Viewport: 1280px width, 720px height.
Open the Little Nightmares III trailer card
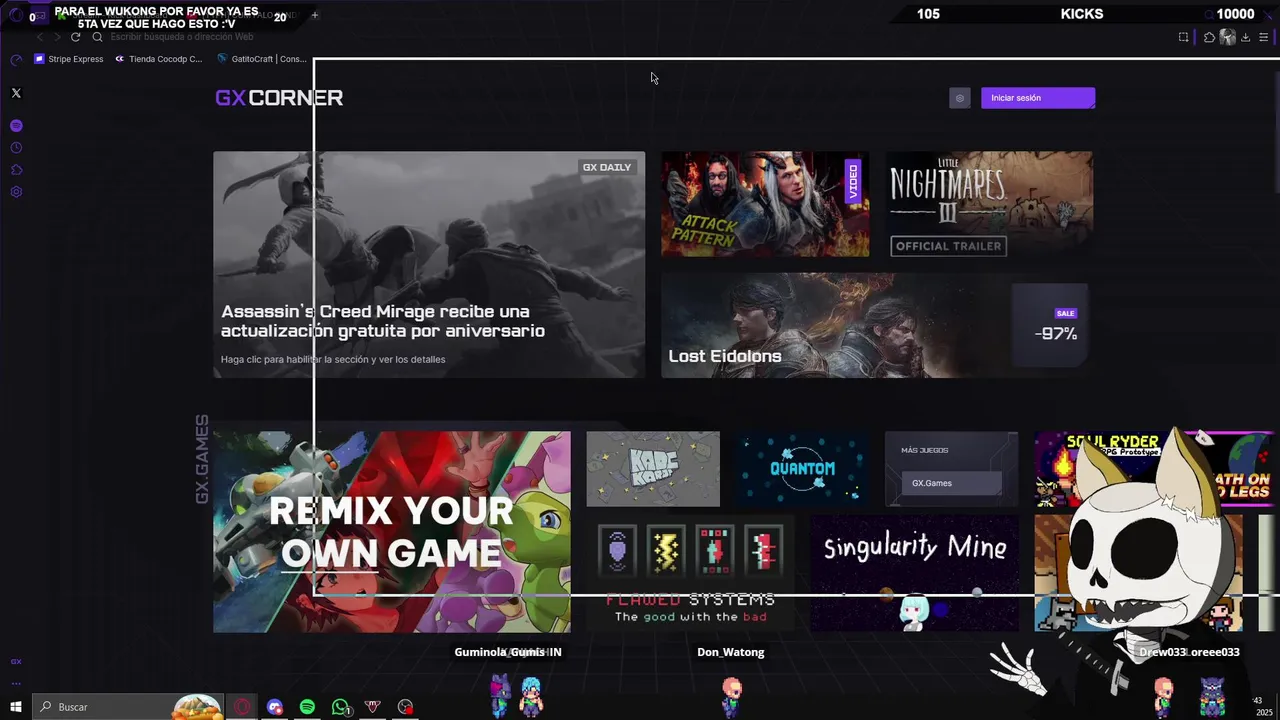pyautogui.click(x=989, y=204)
